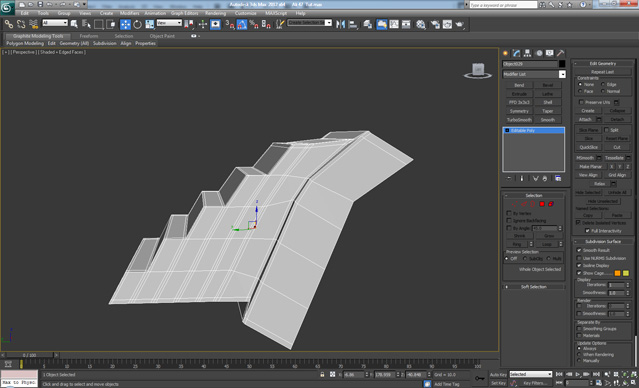Click the Mirror tool icon
Viewport: 639px width, 388px height.
340,24
